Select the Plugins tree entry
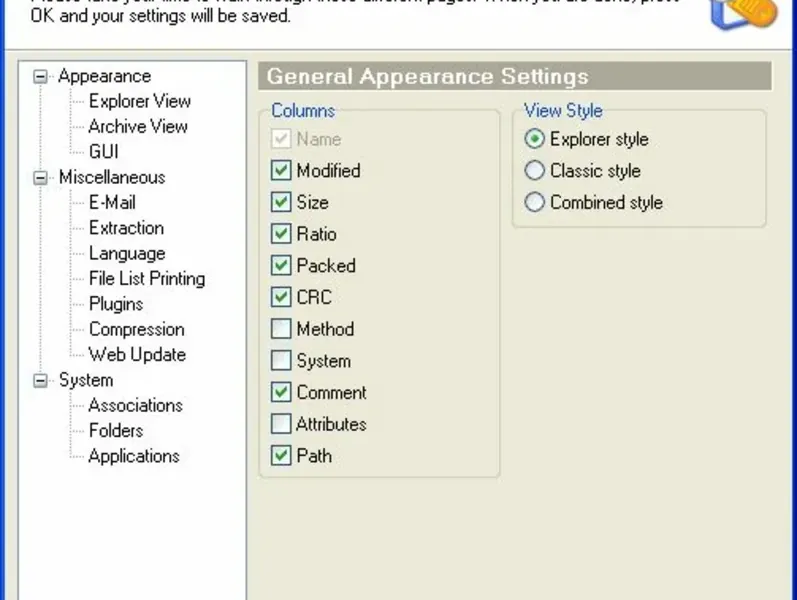 116,304
